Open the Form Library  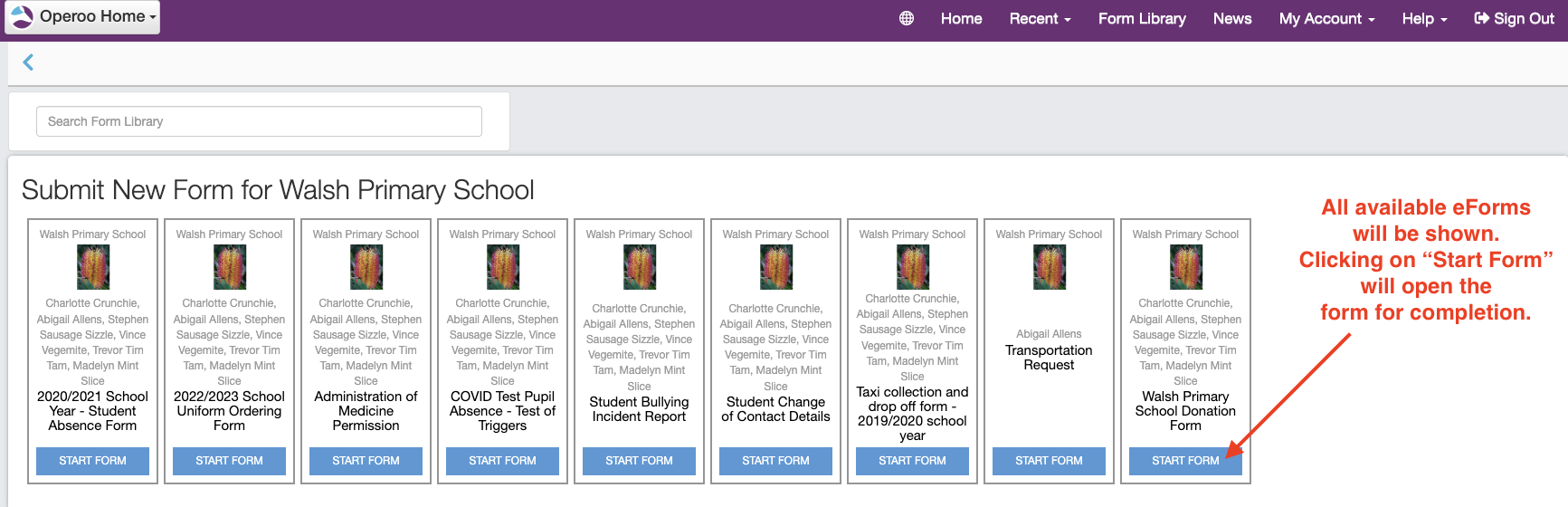[x=1142, y=18]
